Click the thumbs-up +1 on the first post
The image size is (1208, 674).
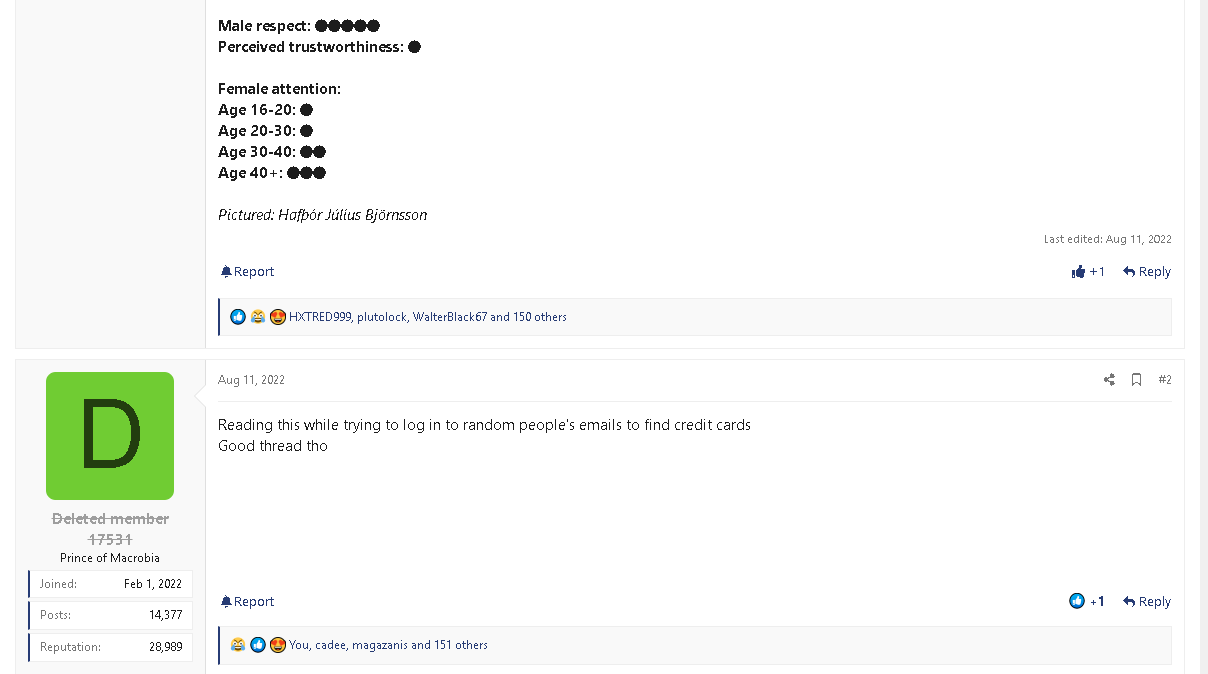pos(1088,272)
